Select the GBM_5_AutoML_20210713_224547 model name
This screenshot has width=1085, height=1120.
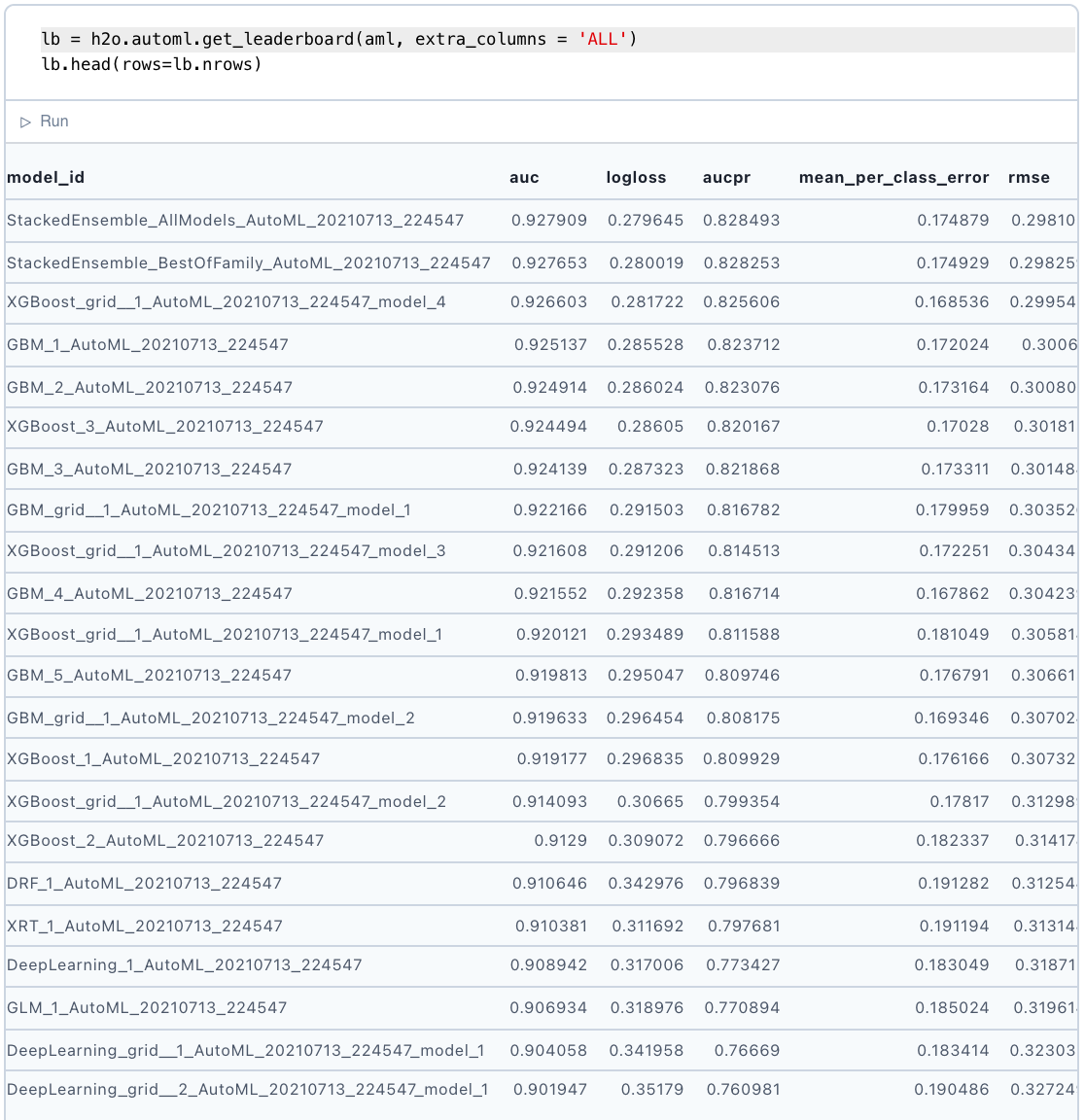tap(150, 675)
